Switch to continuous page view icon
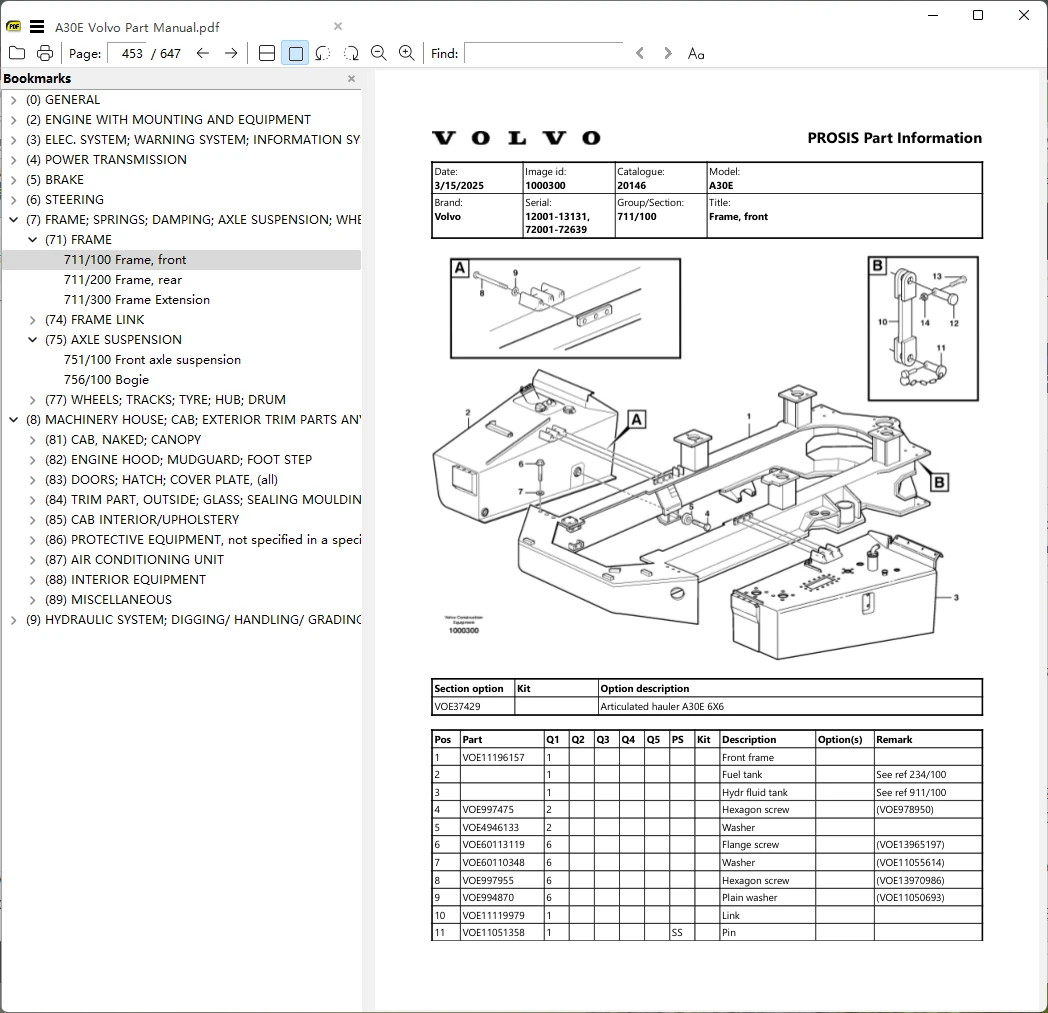Viewport: 1048px width, 1013px height. click(x=267, y=53)
